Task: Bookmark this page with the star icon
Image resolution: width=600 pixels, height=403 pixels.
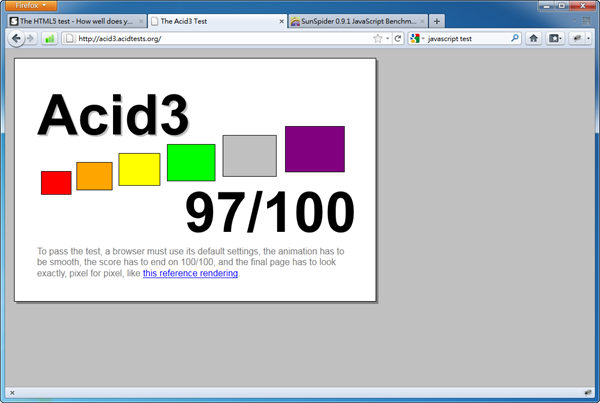Action: coord(377,39)
